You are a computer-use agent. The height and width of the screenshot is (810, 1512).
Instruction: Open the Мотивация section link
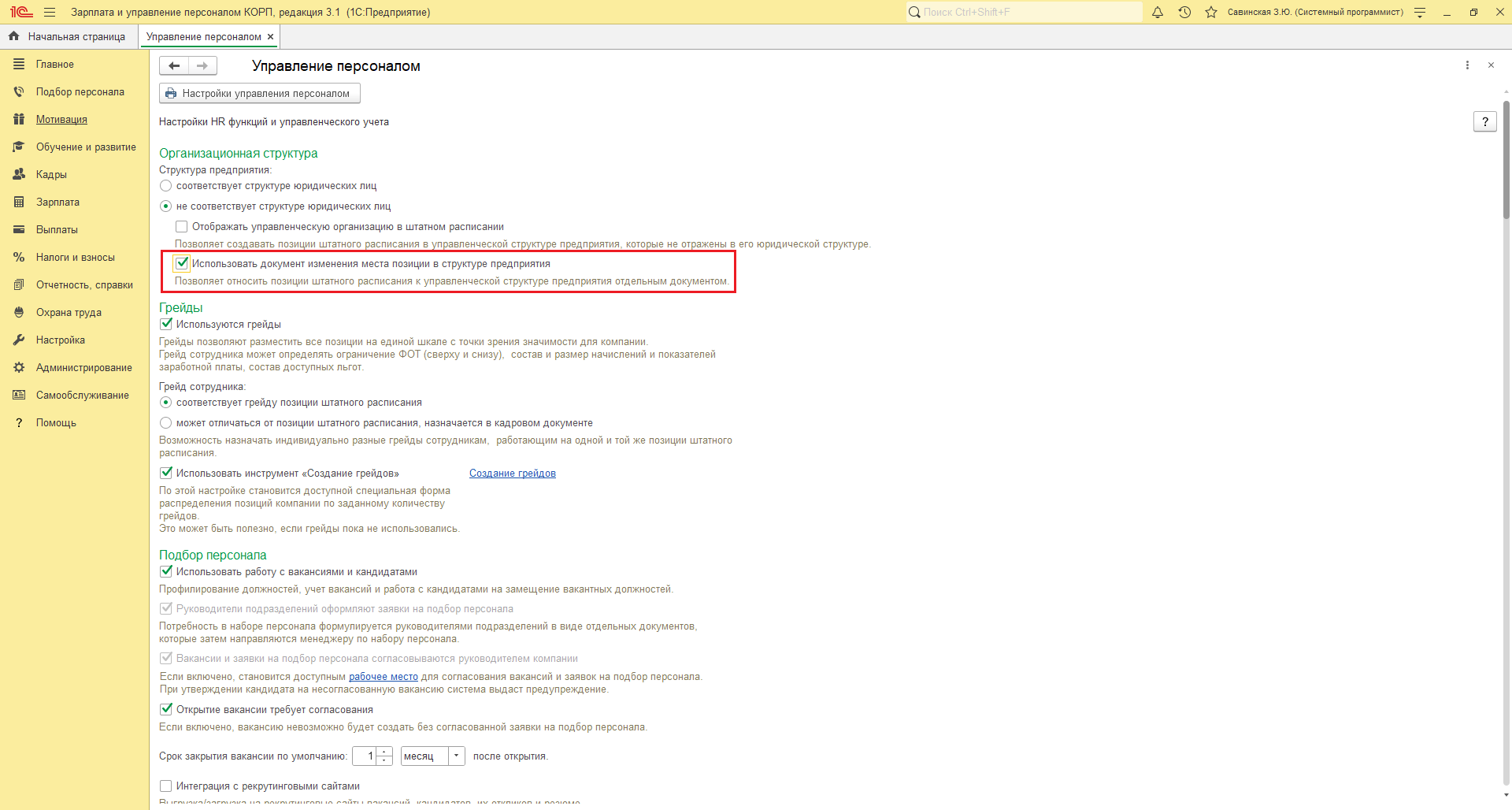(x=61, y=119)
